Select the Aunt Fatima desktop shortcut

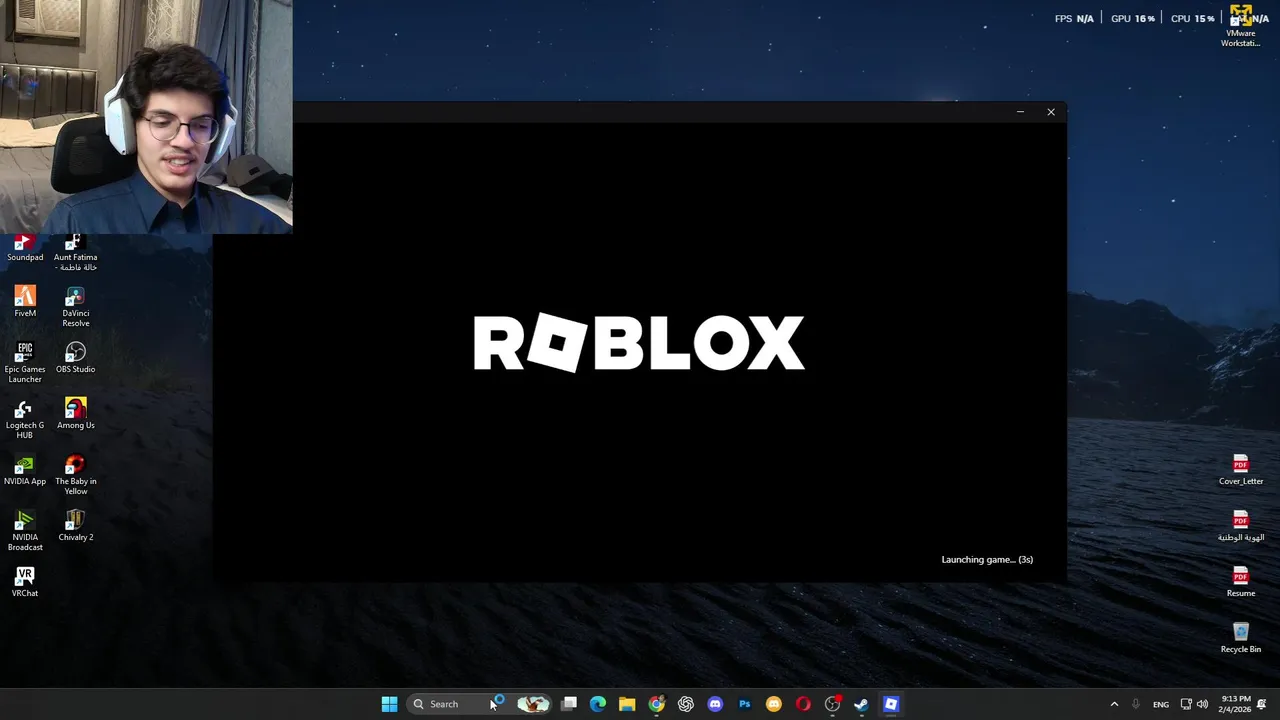[x=76, y=254]
